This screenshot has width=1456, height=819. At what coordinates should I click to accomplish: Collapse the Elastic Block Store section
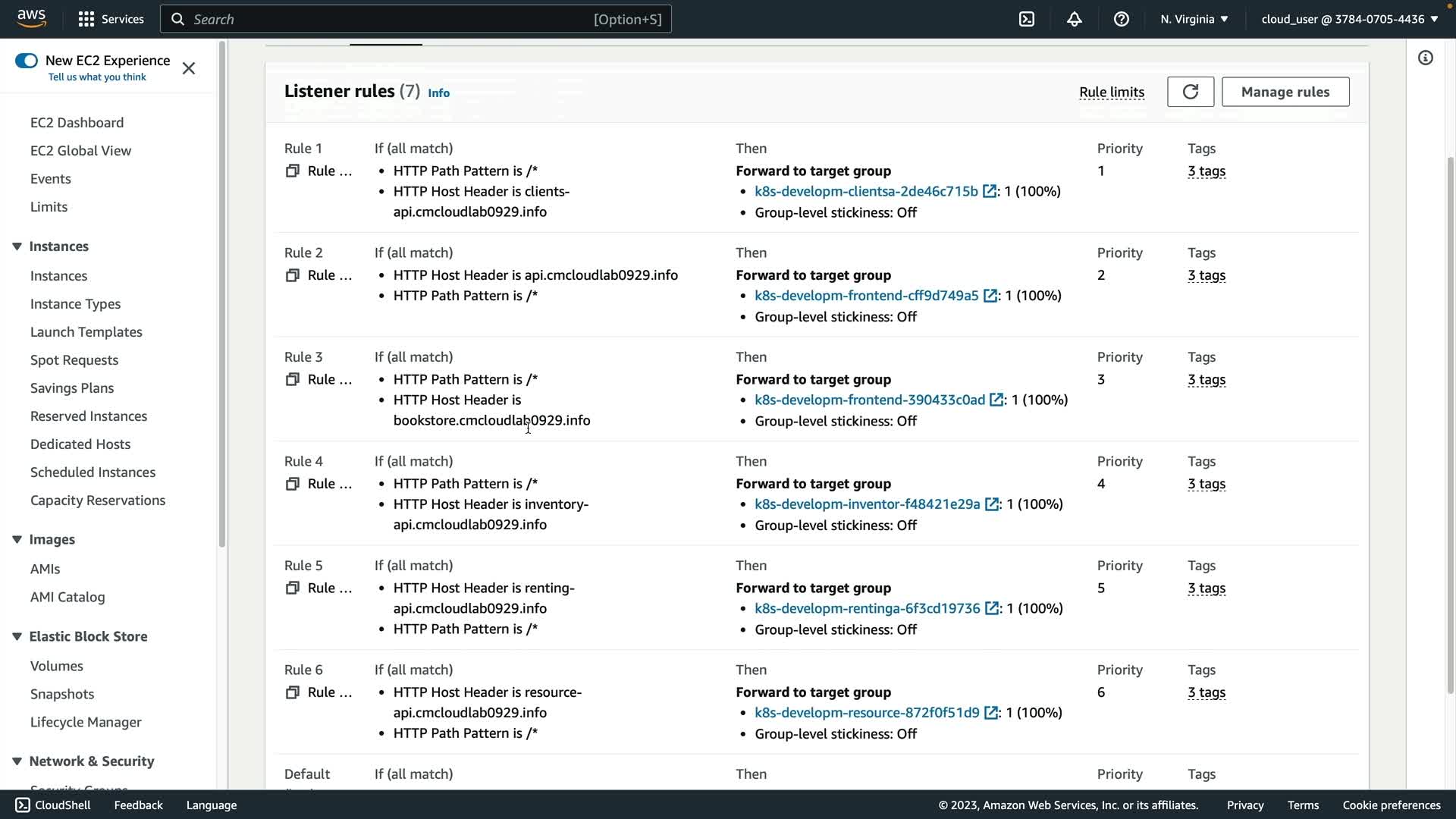(17, 636)
